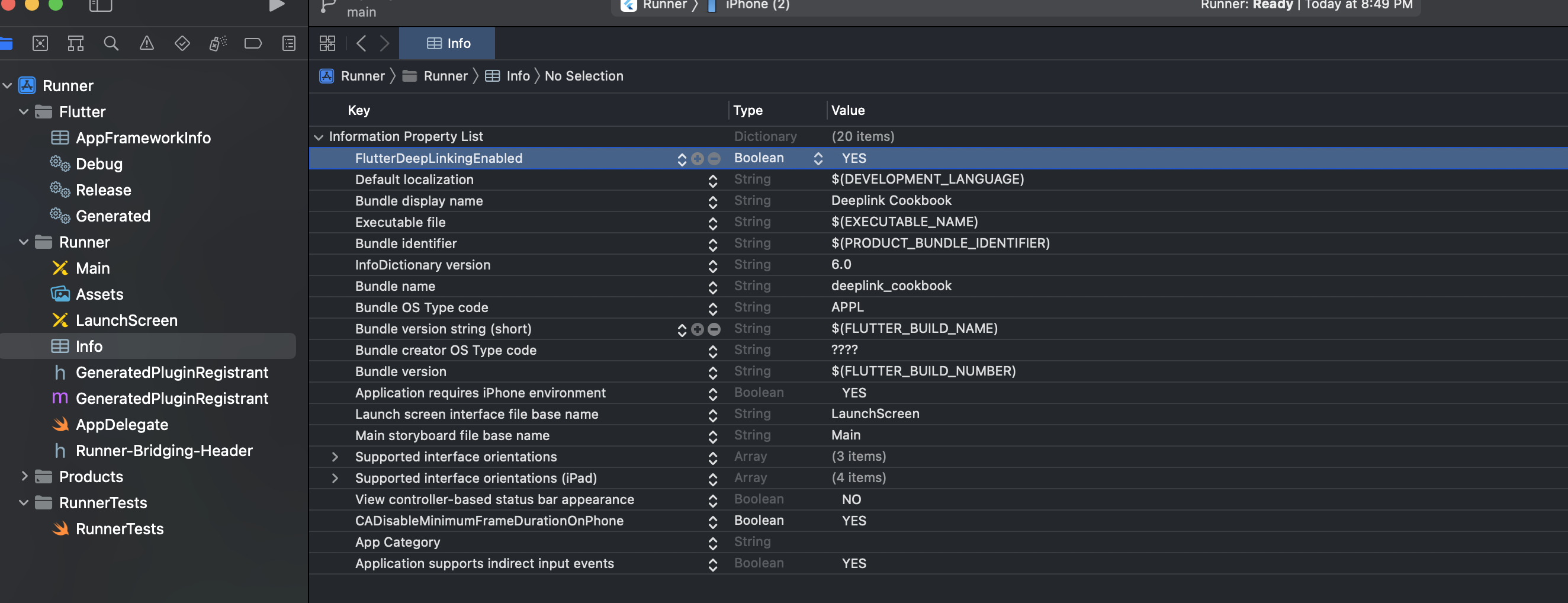The width and height of the screenshot is (1568, 603).
Task: Expand Supported interface orientations array
Action: tap(335, 457)
